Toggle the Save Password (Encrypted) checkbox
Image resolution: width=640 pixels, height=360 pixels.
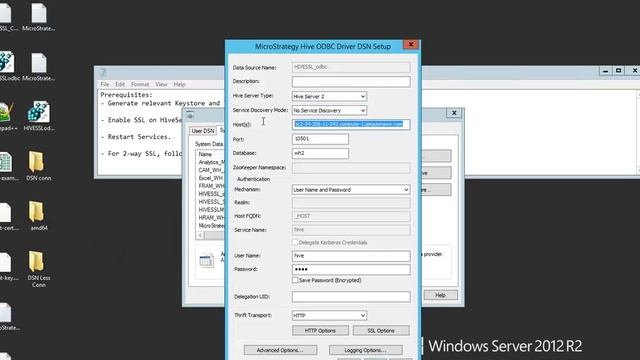295,280
